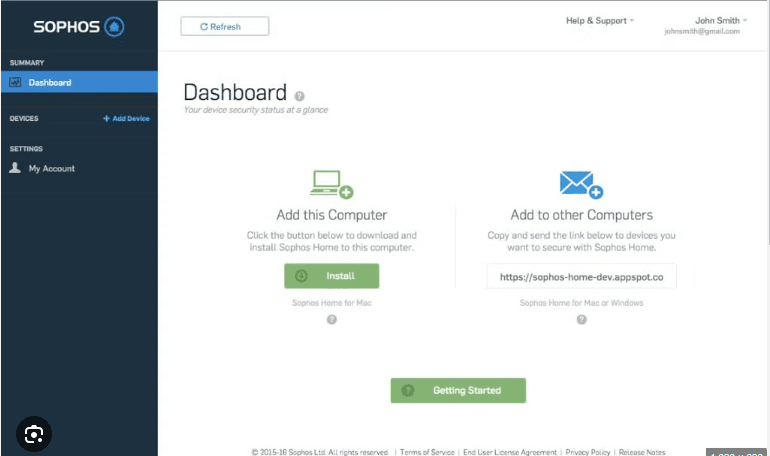Click the Sophos Home for Mac label
The width and height of the screenshot is (770, 456).
(x=331, y=303)
